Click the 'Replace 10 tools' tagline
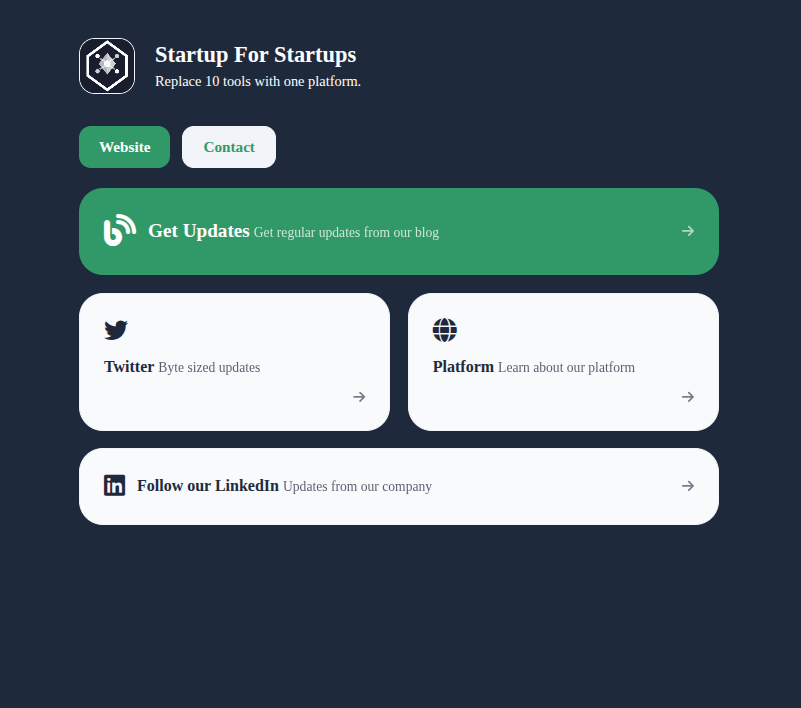Image resolution: width=801 pixels, height=708 pixels. click(258, 81)
